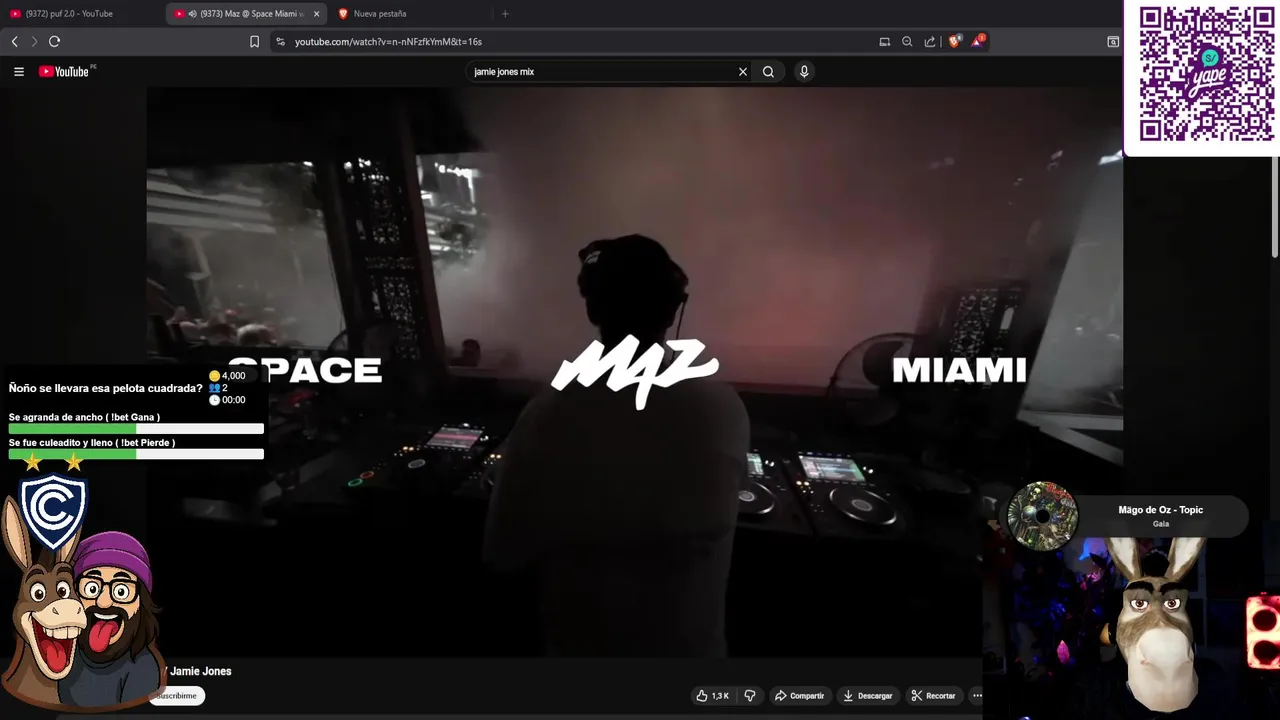Click the 'Se agranda de ancho' bet bar
The width and height of the screenshot is (1280, 720).
click(136, 429)
